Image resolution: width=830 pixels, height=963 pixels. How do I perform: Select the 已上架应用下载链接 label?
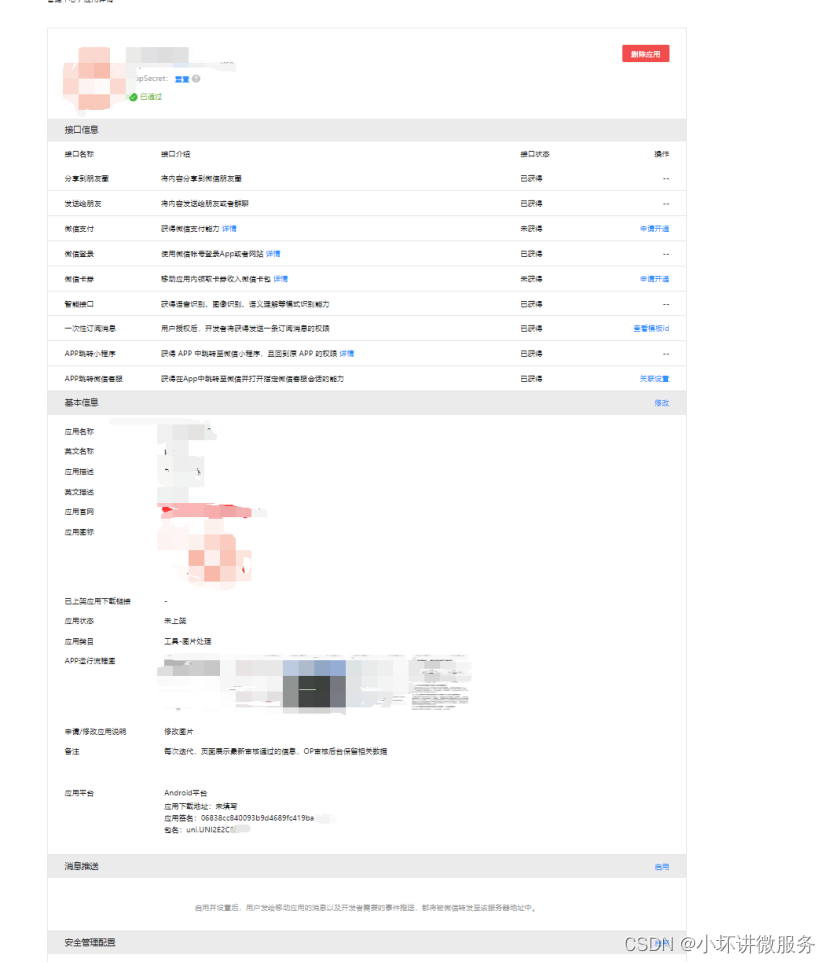(98, 601)
